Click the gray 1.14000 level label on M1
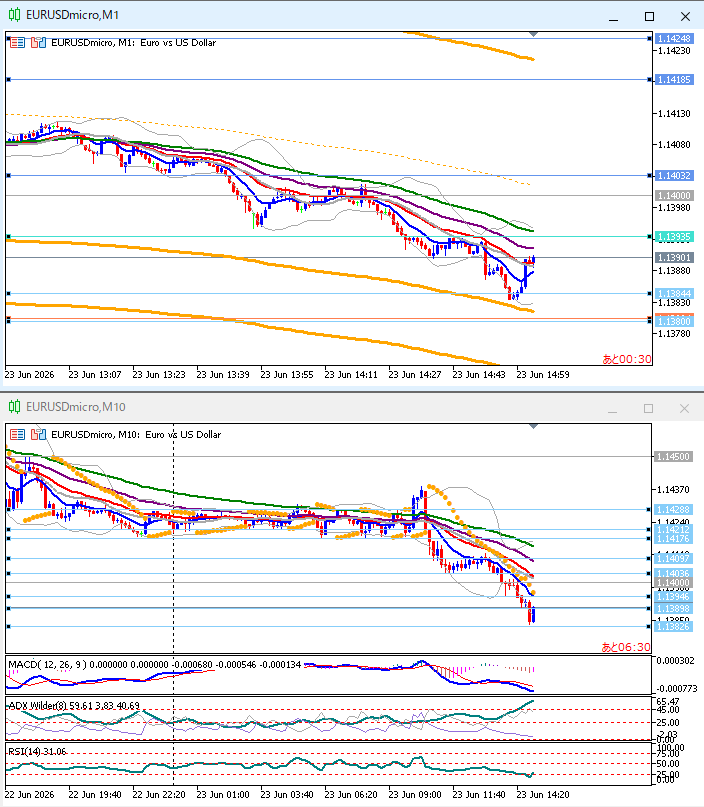 pos(674,196)
